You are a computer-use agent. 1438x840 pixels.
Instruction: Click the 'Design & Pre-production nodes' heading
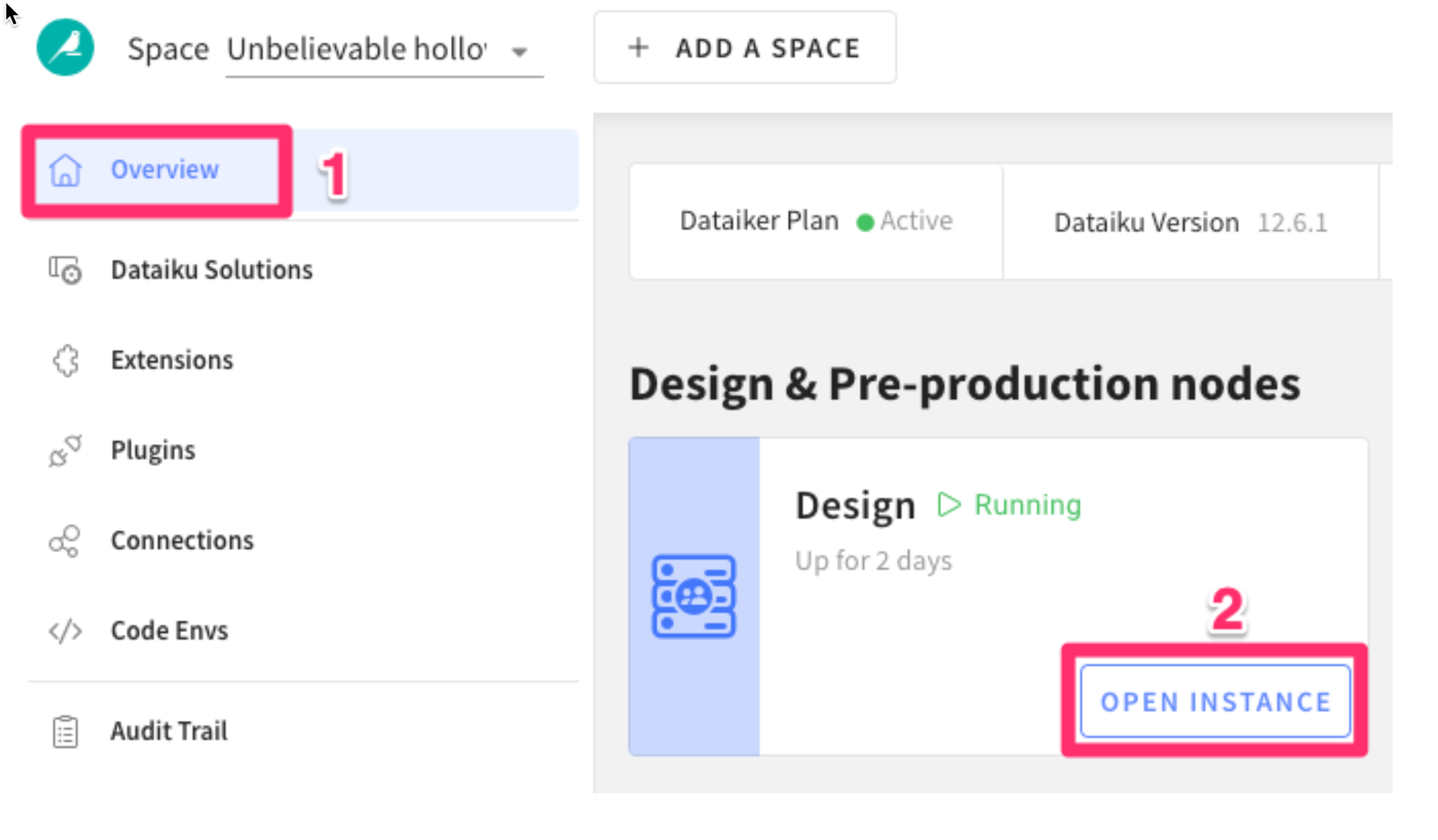click(x=965, y=383)
